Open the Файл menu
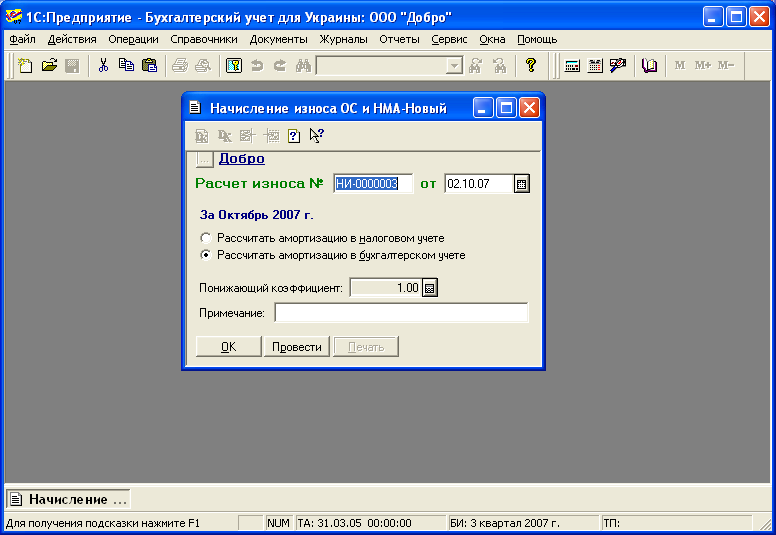The height and width of the screenshot is (535, 776). [23, 39]
